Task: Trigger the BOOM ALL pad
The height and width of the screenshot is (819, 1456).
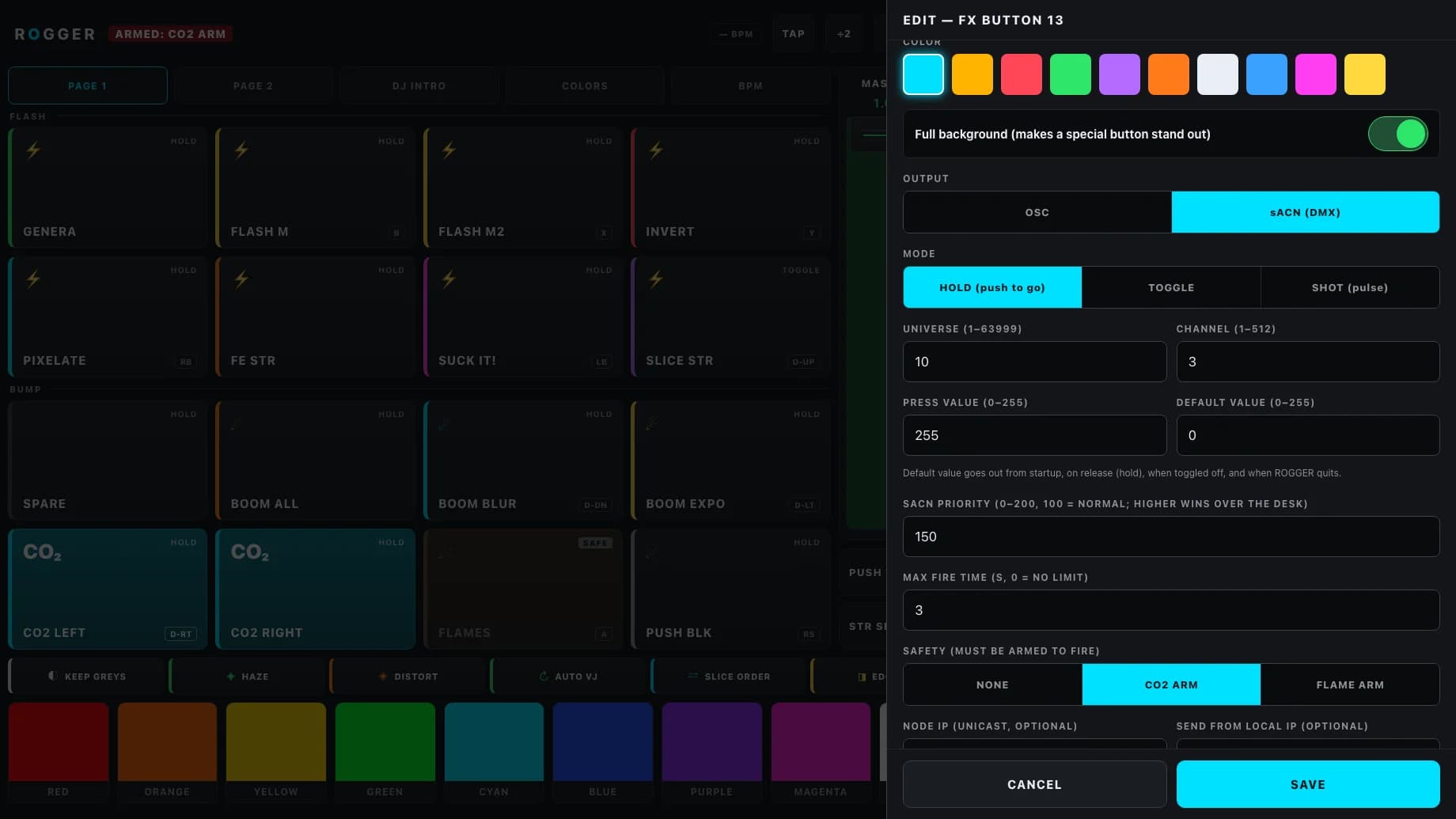Action: pos(315,460)
